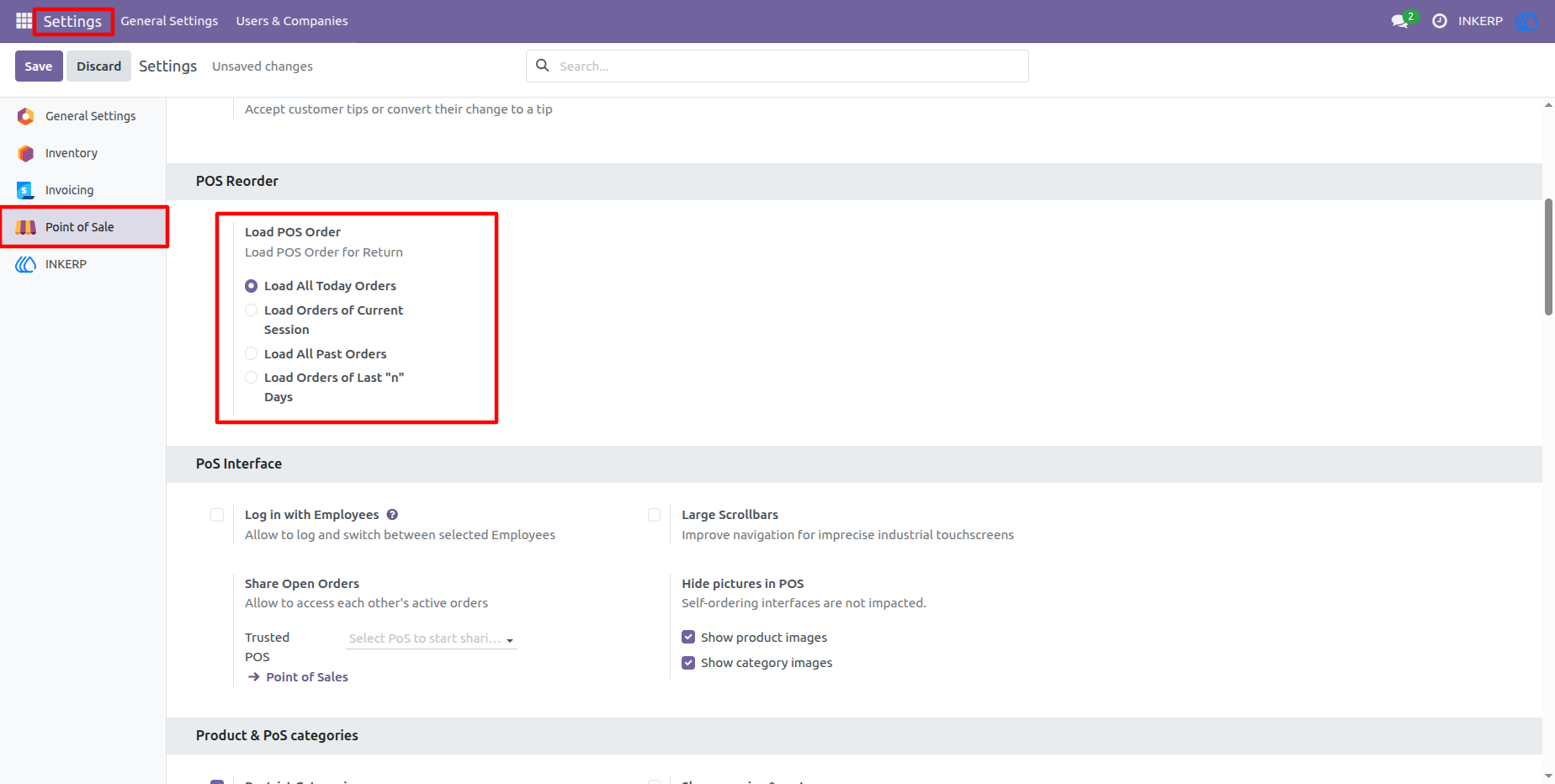Enable Large Scrollbars checkbox
The height and width of the screenshot is (784, 1555).
[x=654, y=515]
